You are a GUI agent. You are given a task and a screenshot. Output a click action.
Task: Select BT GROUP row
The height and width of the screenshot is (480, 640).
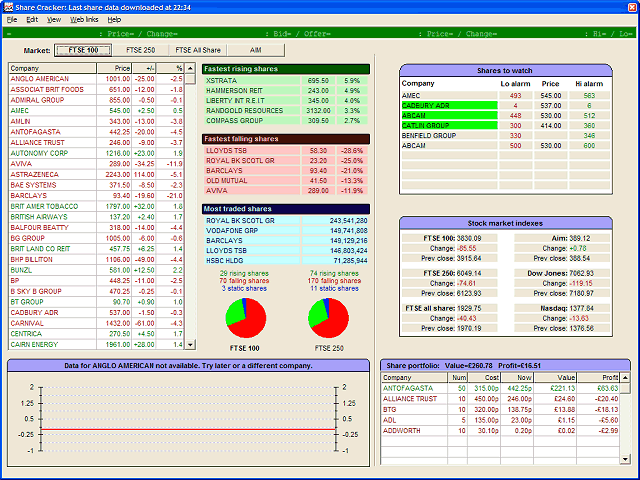96,302
